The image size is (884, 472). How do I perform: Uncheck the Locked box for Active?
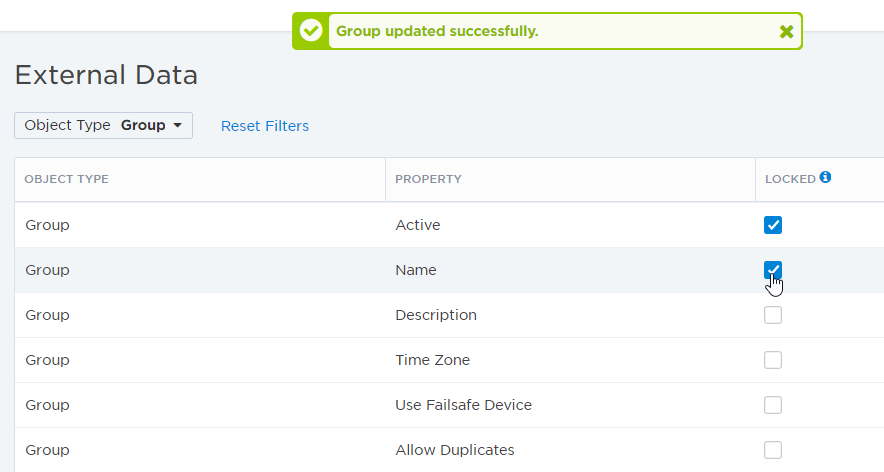point(773,225)
